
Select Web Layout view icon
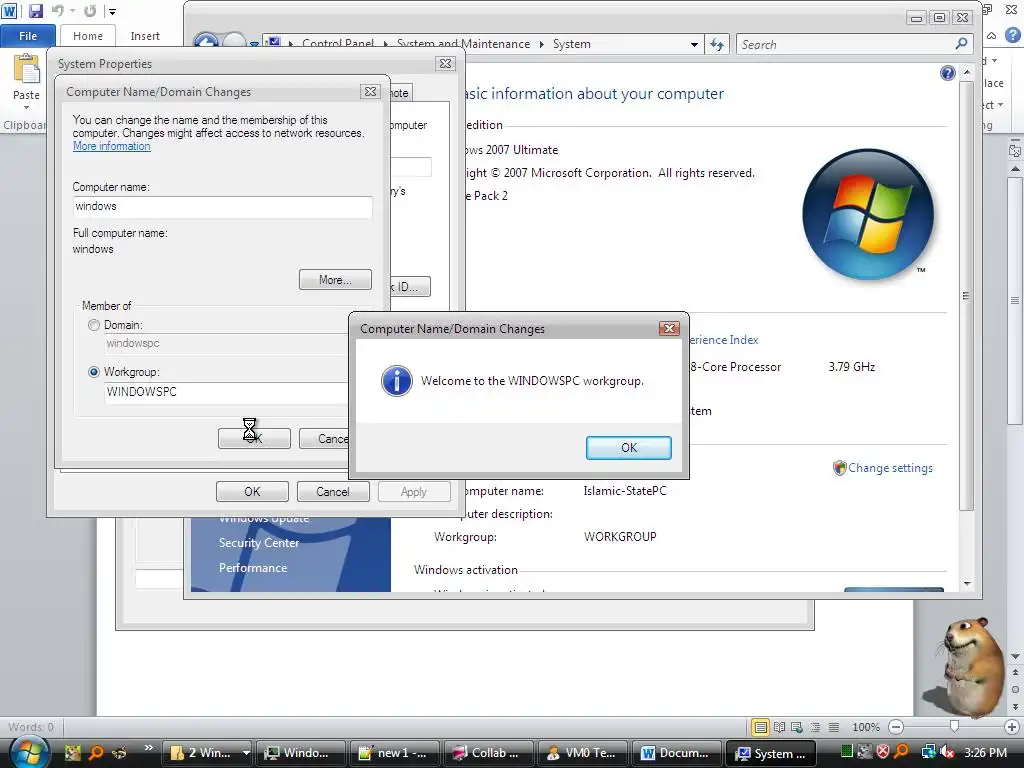point(797,727)
